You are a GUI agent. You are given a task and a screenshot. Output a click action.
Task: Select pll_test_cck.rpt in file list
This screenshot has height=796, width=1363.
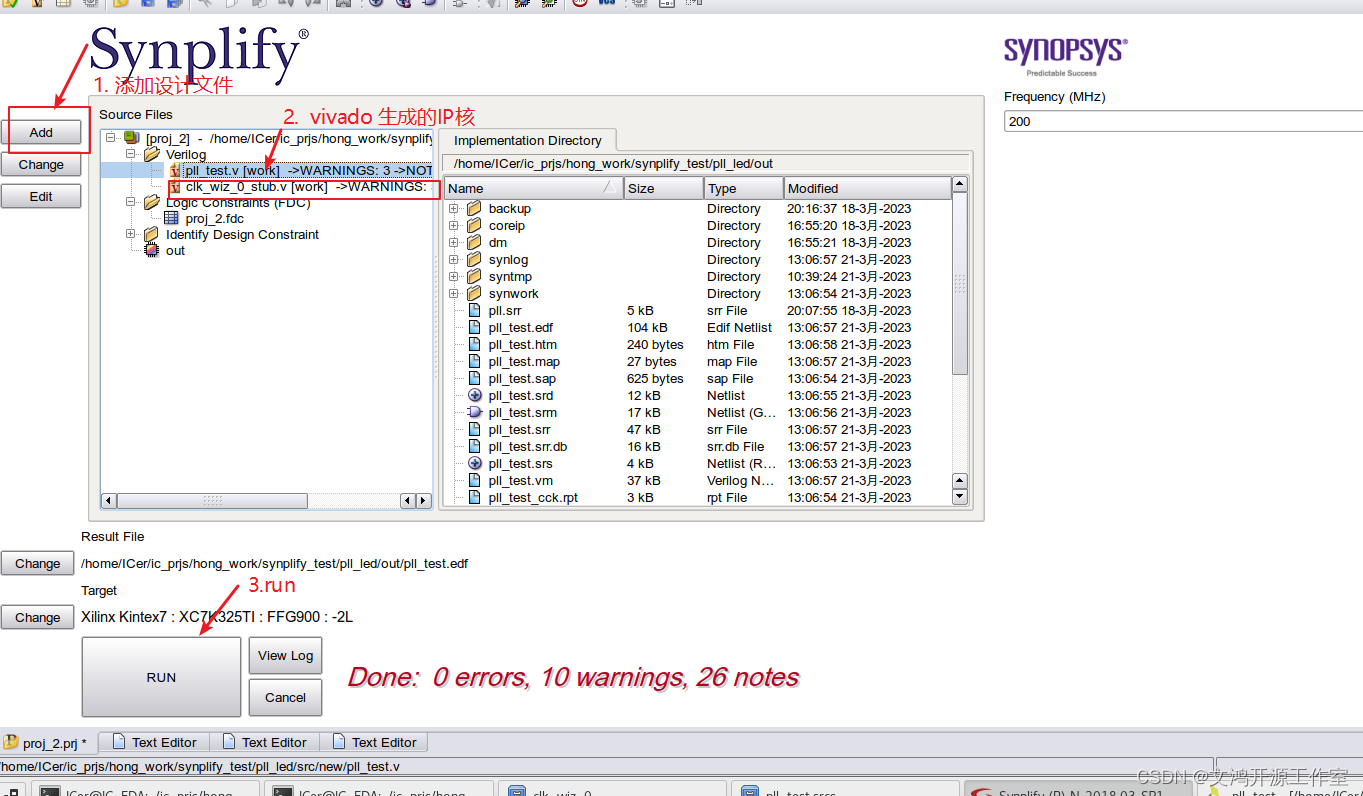[533, 498]
